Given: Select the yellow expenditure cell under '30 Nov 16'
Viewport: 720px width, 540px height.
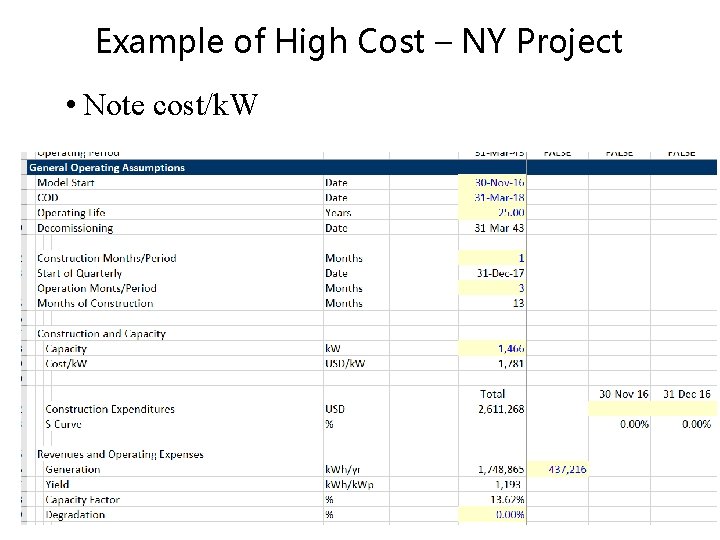Looking at the screenshot, I should (619, 409).
